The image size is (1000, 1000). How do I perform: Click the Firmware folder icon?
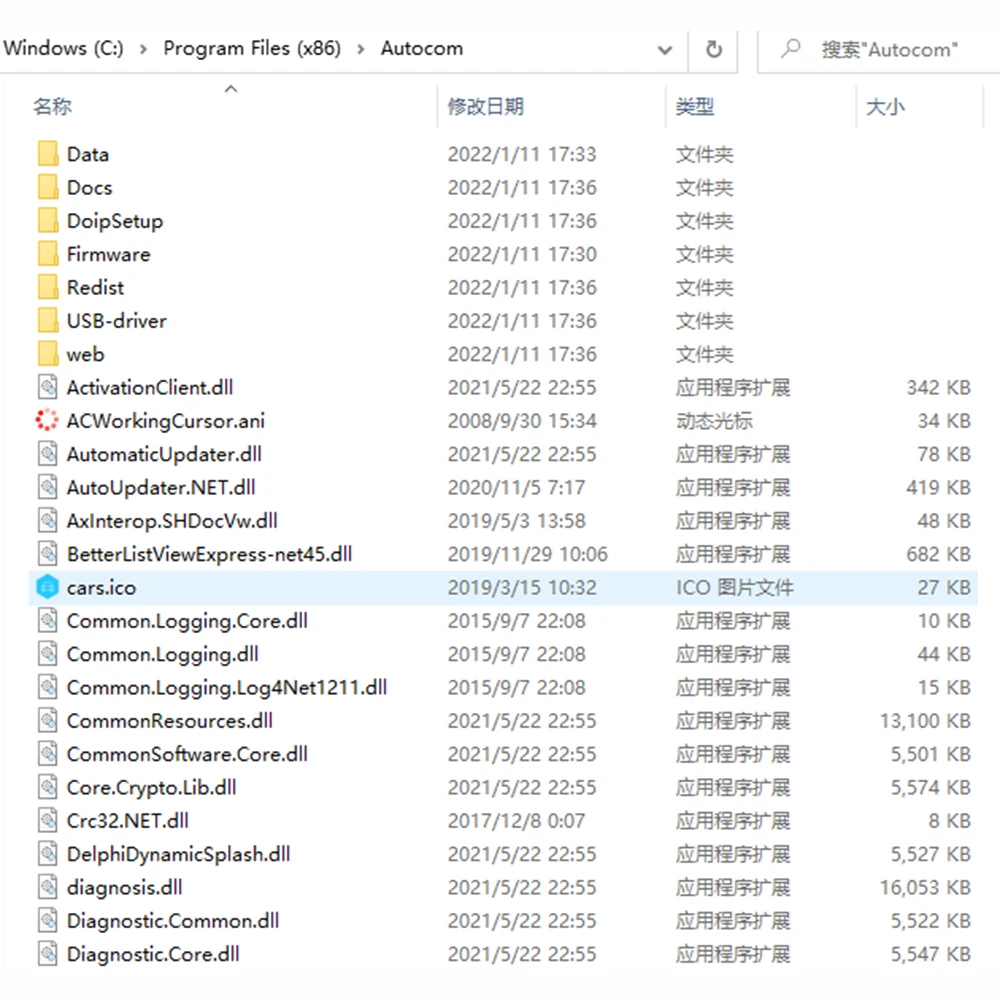point(48,254)
